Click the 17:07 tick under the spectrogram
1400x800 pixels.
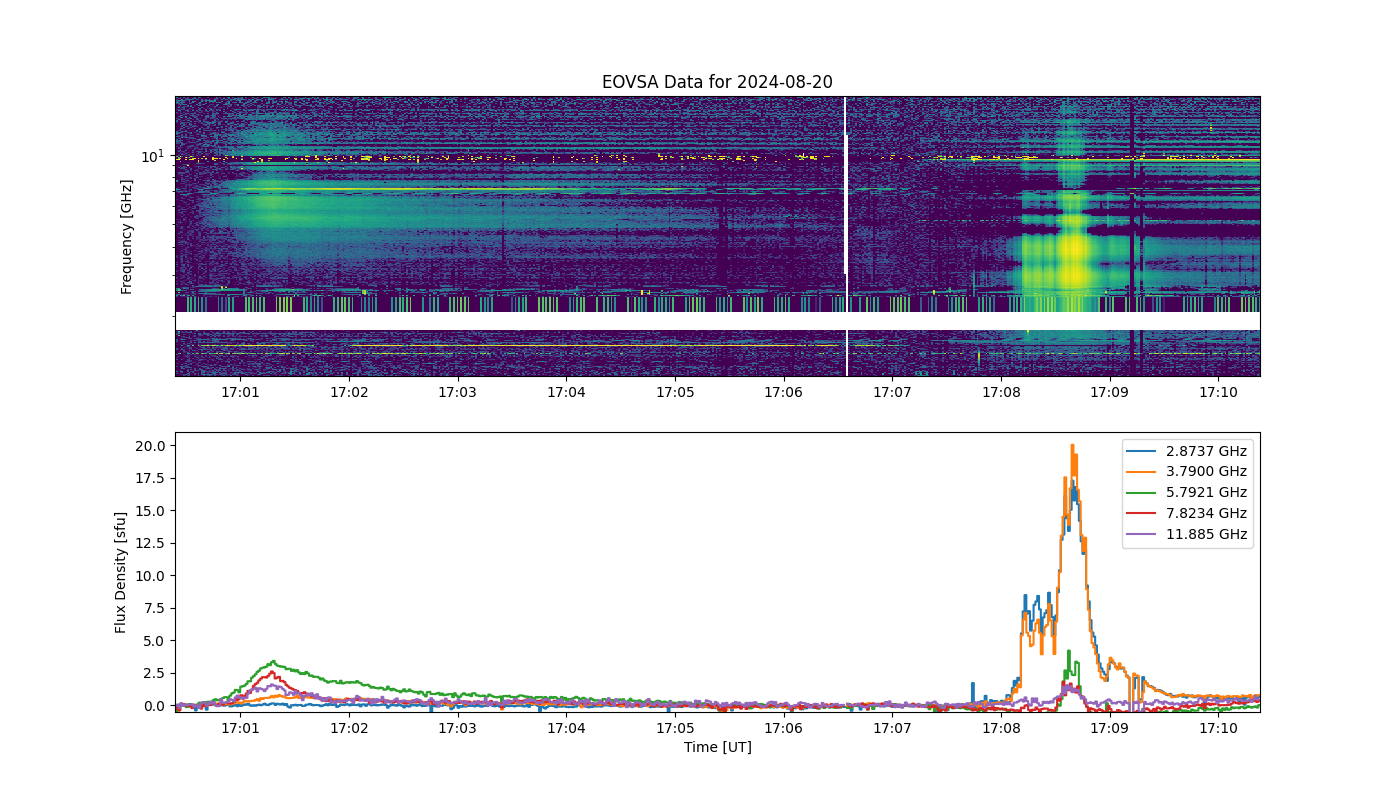pyautogui.click(x=892, y=393)
